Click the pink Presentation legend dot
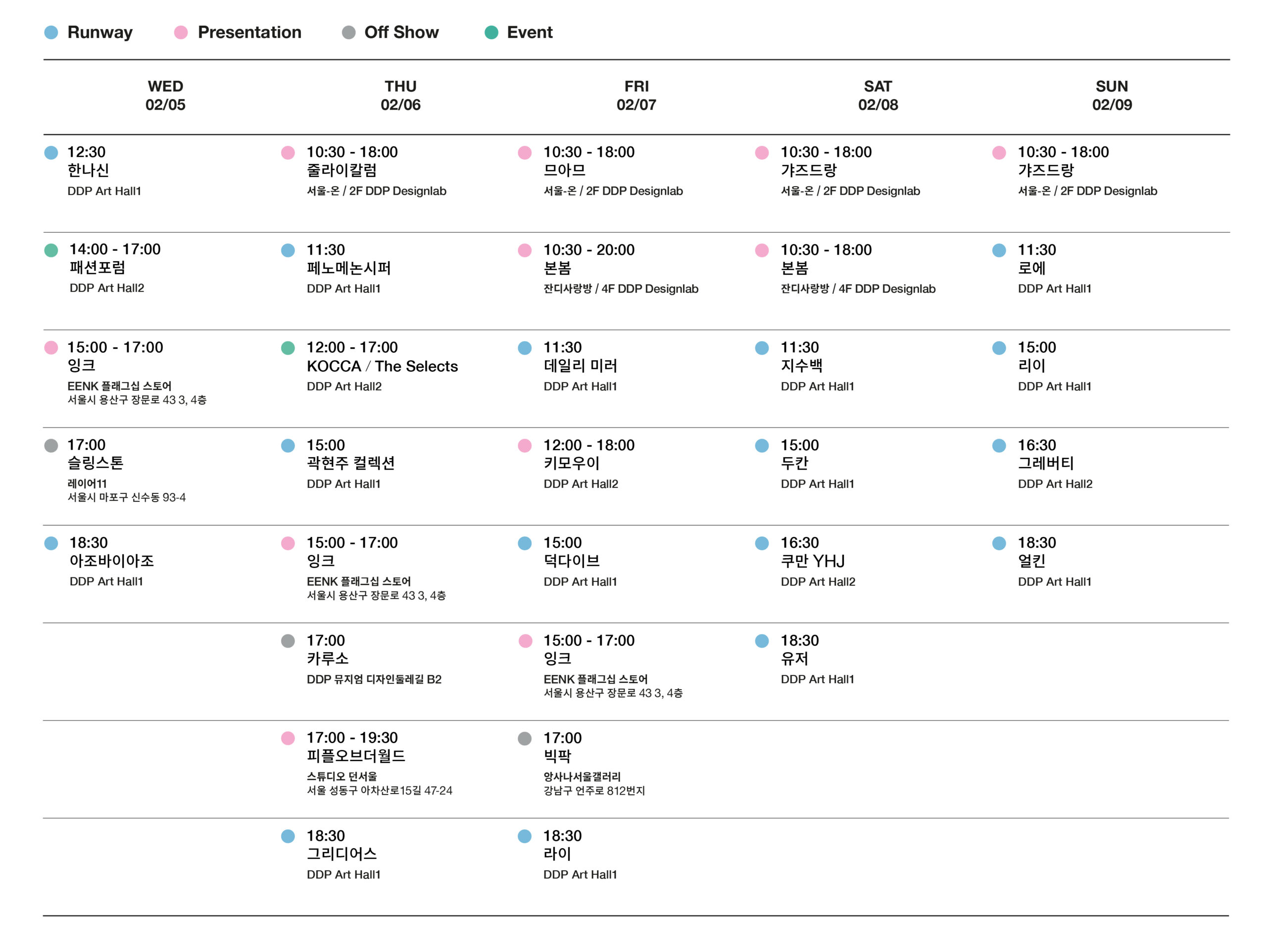The height and width of the screenshot is (952, 1267). (181, 33)
